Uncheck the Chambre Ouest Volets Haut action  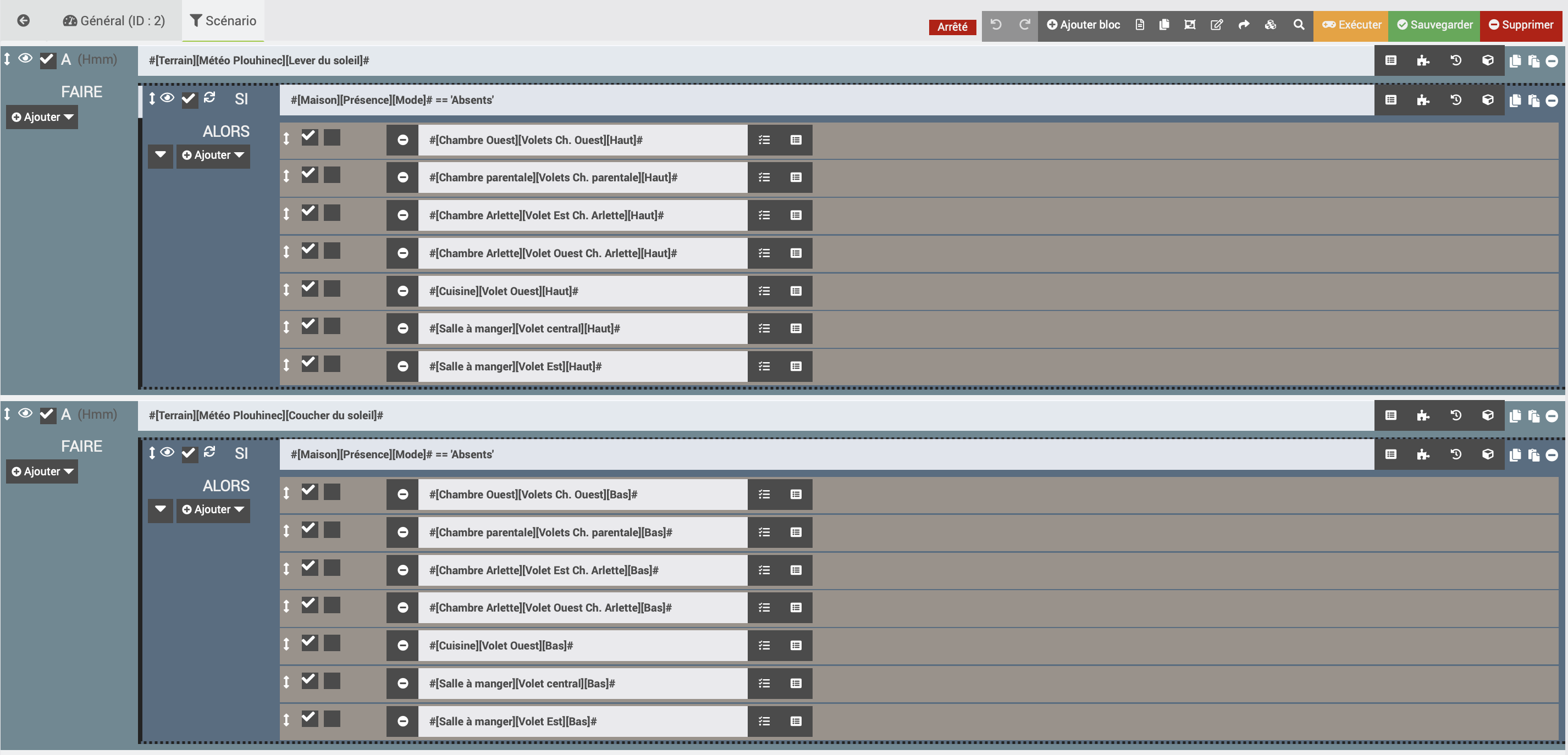click(x=309, y=137)
